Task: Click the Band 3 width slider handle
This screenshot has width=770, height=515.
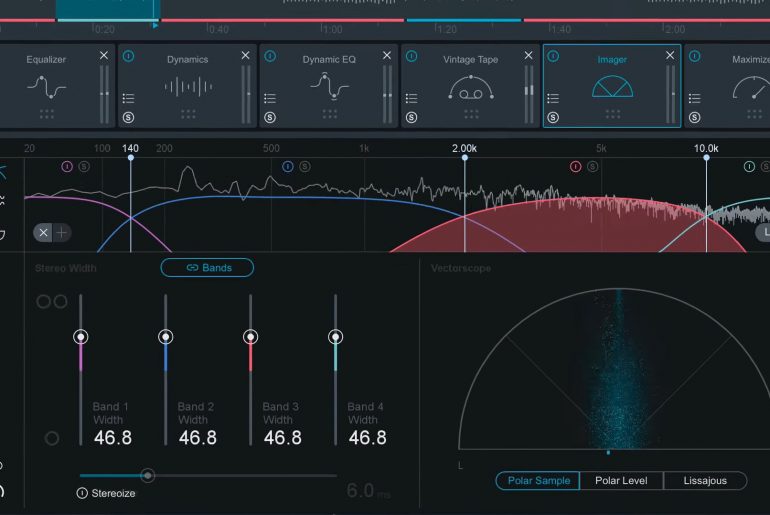Action: coord(250,337)
